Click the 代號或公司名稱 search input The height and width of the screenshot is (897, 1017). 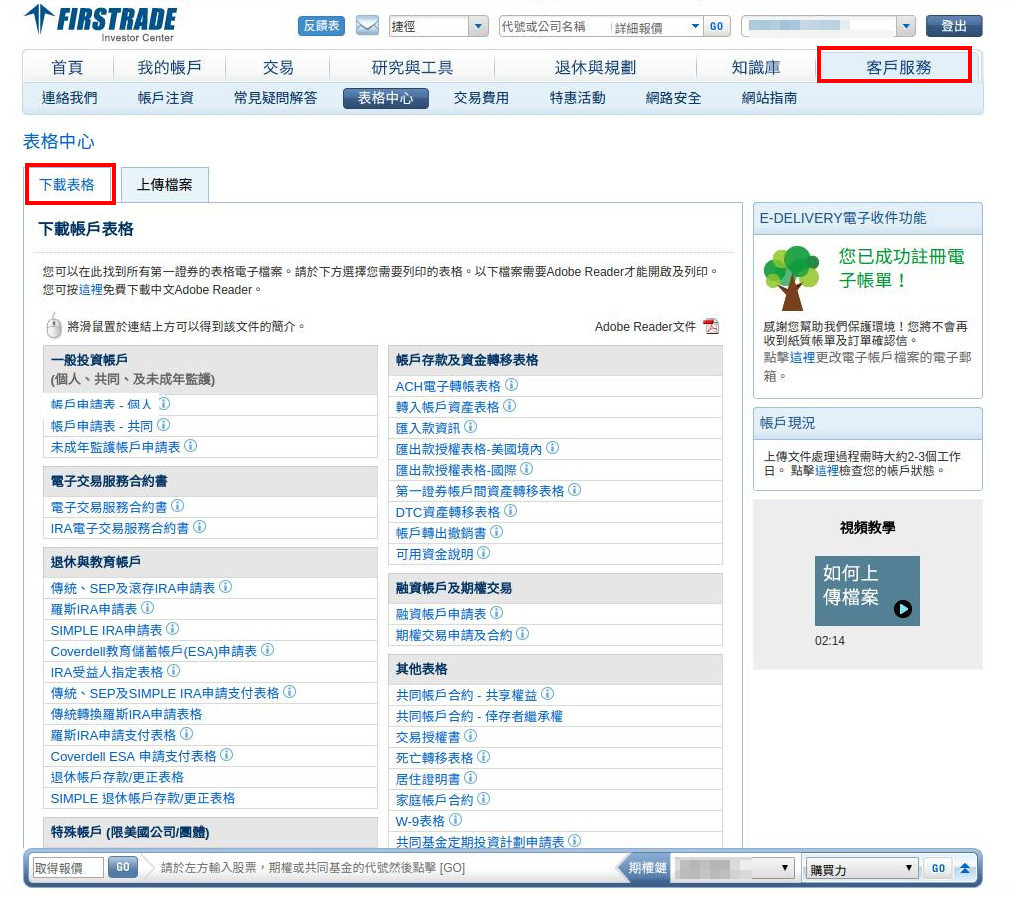(555, 26)
